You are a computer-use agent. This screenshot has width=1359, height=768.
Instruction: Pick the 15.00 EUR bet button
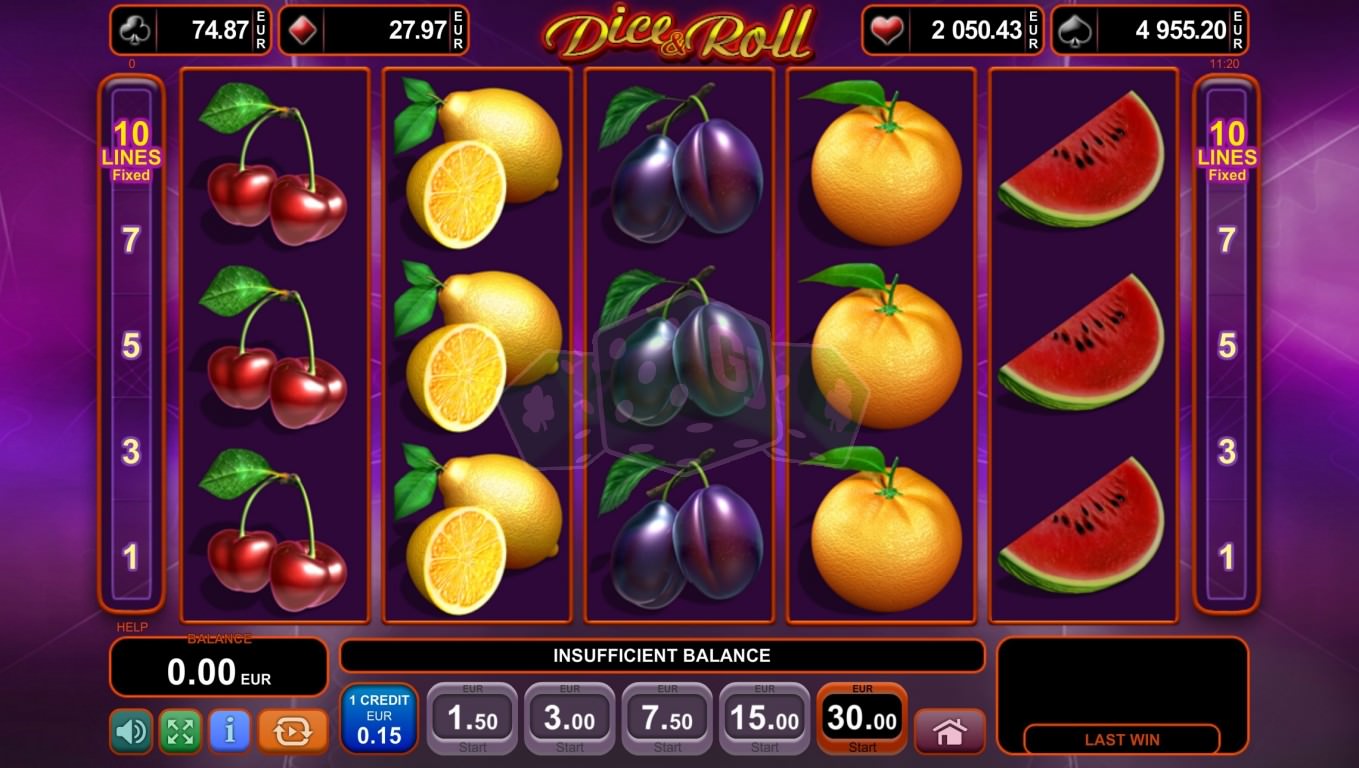765,718
